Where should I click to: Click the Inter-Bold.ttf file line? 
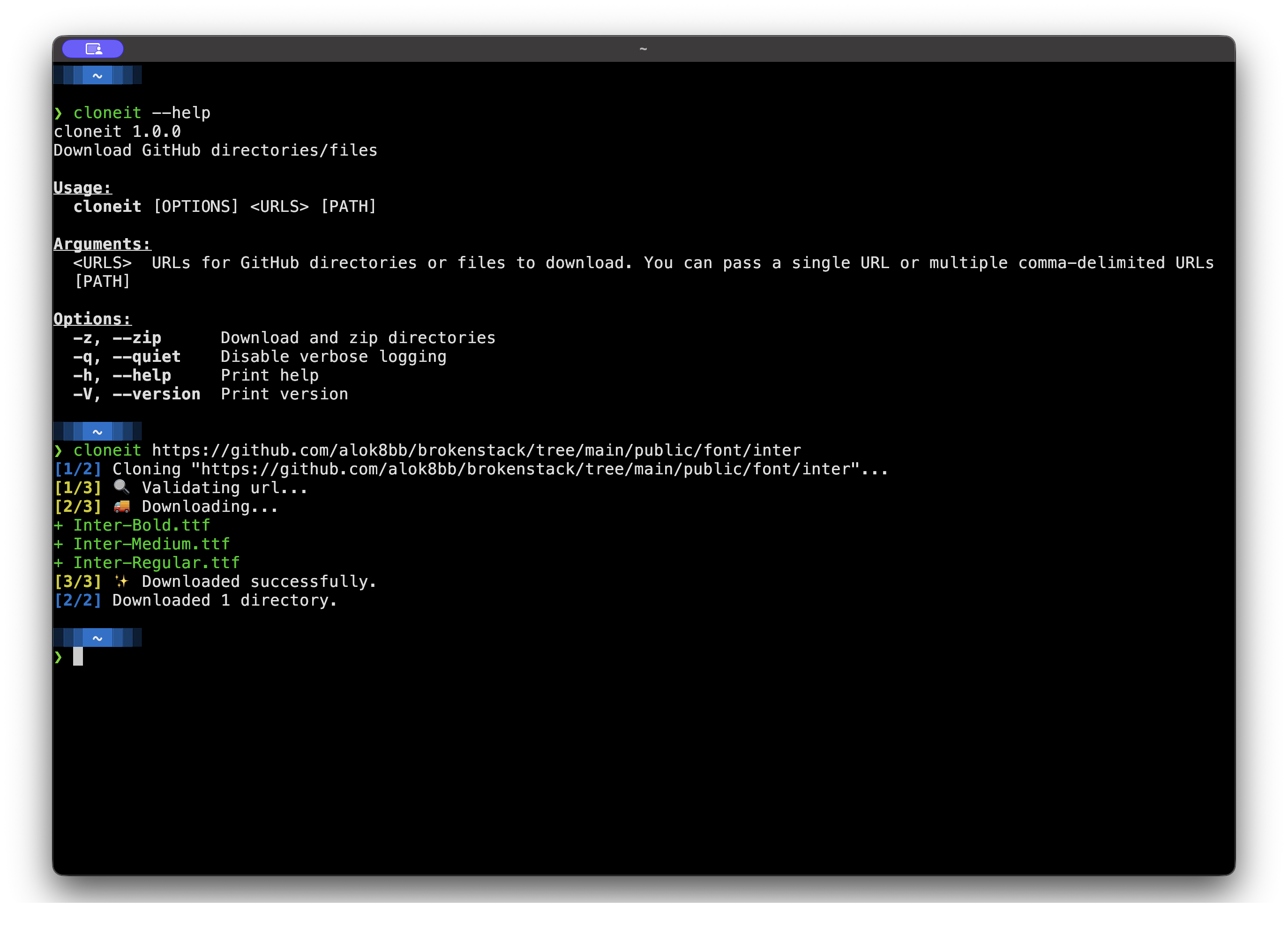[x=141, y=525]
